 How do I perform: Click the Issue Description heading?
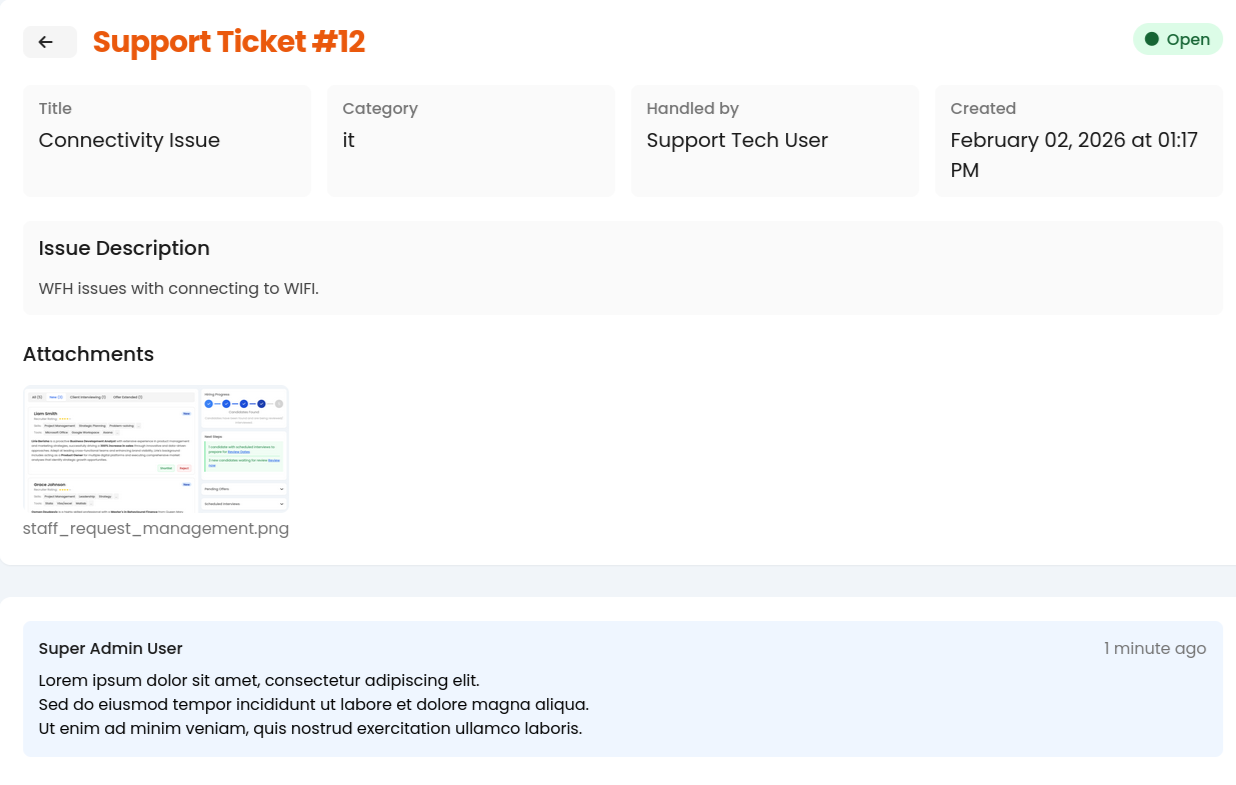124,248
